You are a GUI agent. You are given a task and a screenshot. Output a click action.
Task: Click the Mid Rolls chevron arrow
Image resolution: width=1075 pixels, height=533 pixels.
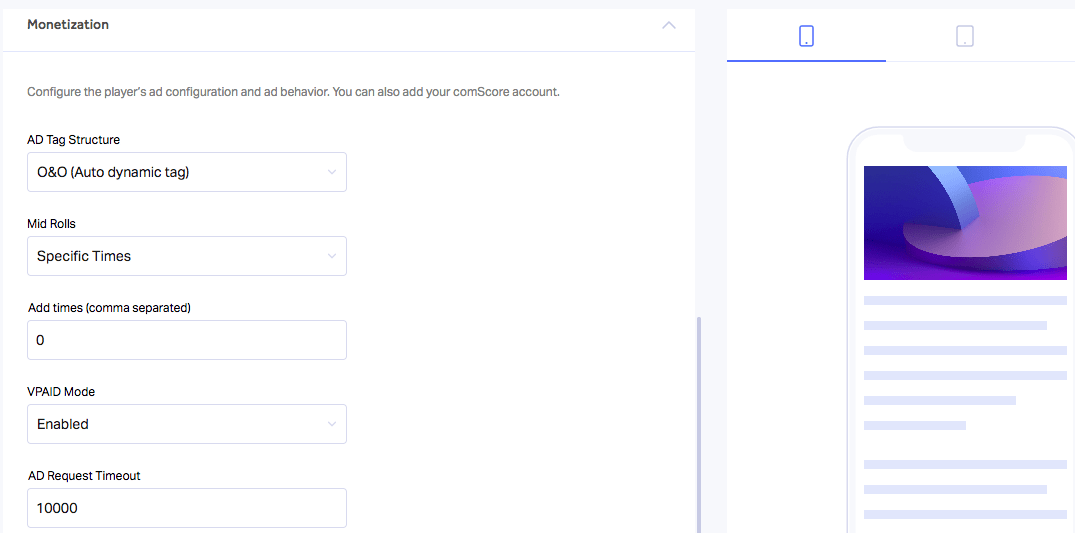332,256
